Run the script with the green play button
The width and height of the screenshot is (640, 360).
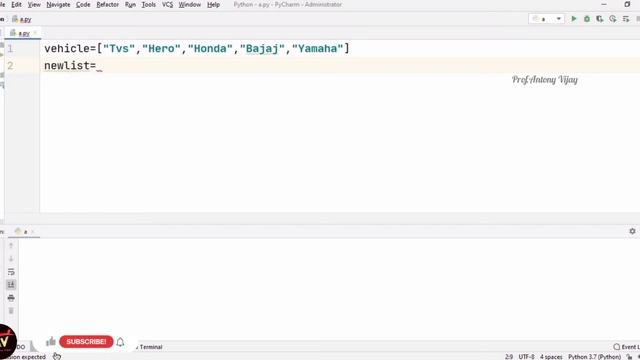click(574, 19)
